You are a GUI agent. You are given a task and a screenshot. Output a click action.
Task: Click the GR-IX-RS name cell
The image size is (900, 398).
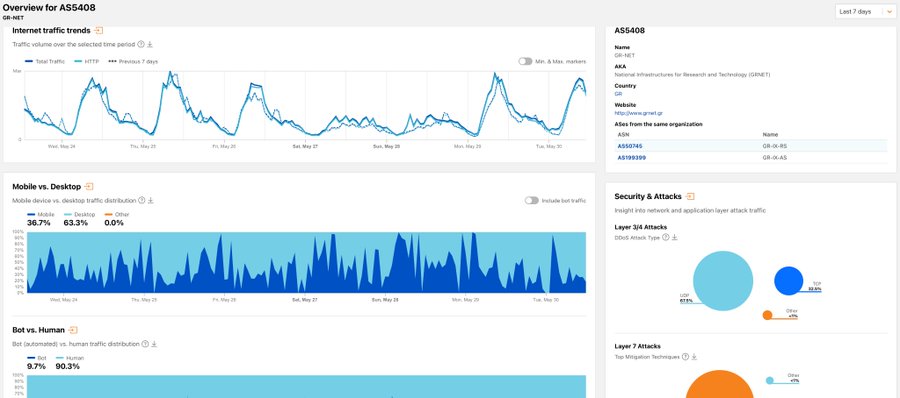[774, 146]
